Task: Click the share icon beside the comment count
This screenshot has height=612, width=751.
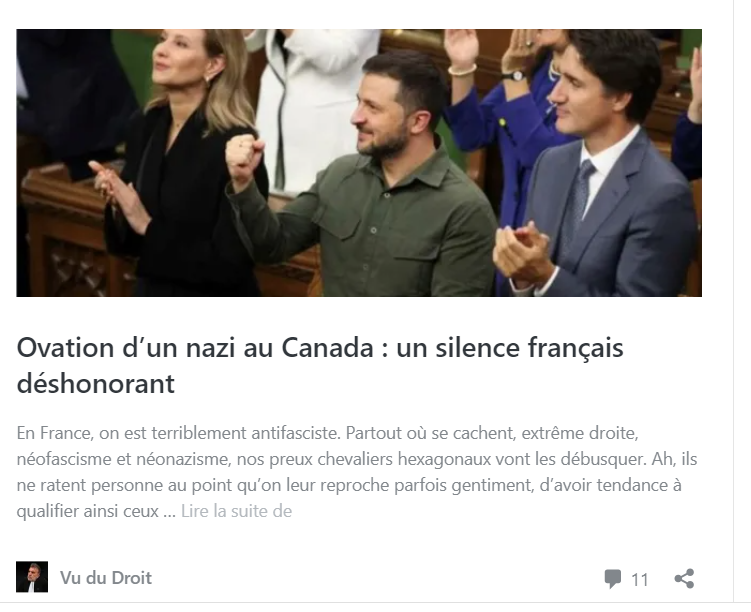Action: tap(684, 578)
